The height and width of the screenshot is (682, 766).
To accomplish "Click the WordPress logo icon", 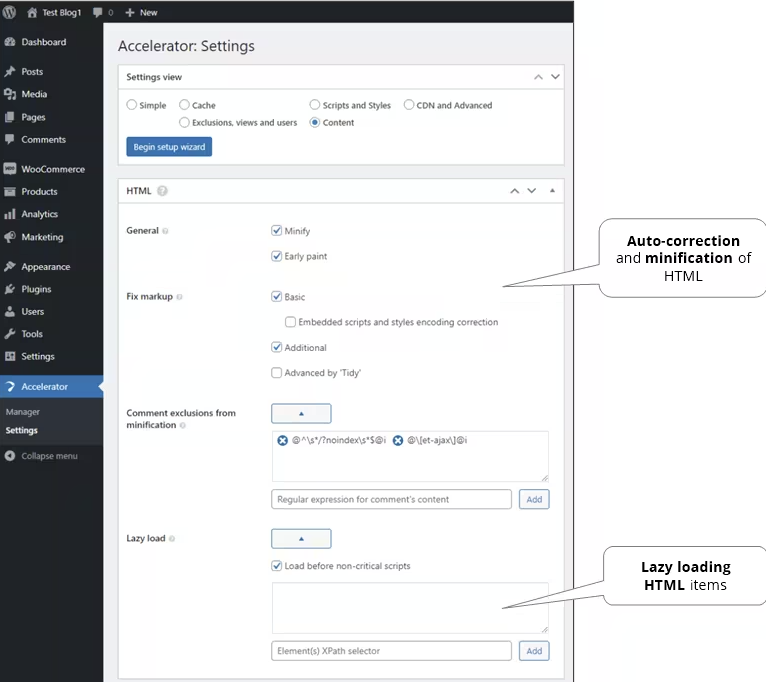I will pyautogui.click(x=9, y=12).
